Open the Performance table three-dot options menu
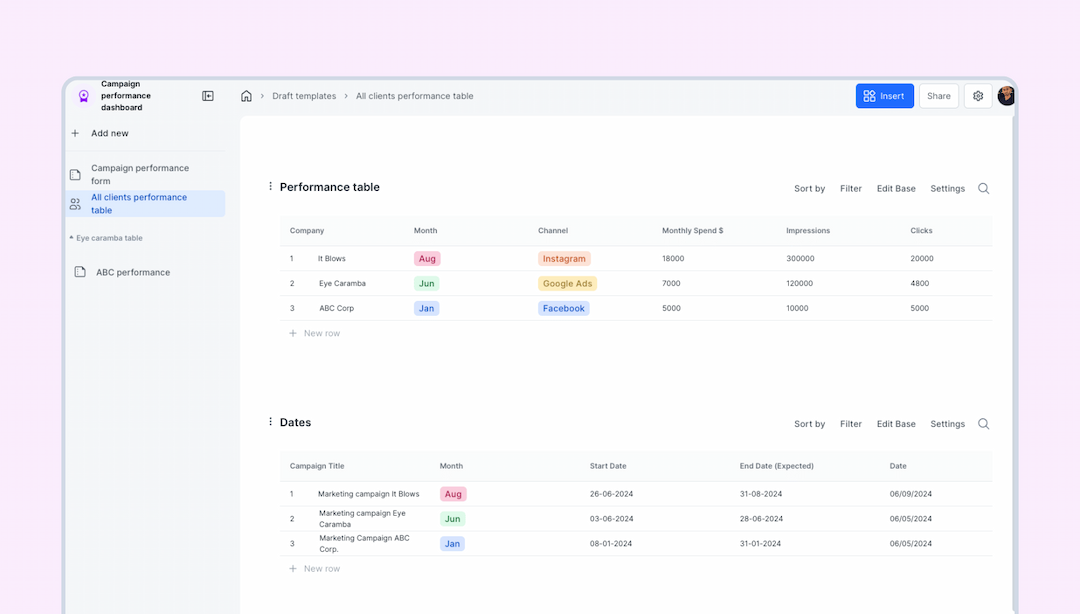 point(270,186)
